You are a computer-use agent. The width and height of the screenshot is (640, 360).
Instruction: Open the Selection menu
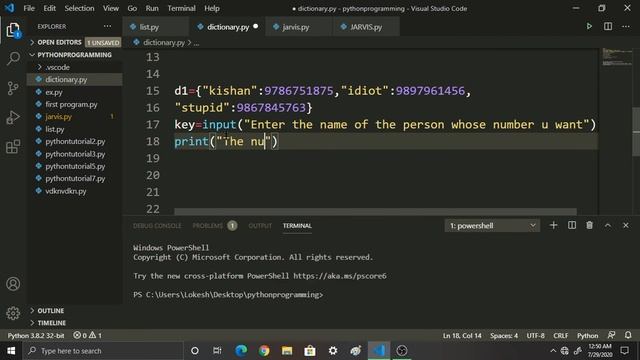pos(79,8)
